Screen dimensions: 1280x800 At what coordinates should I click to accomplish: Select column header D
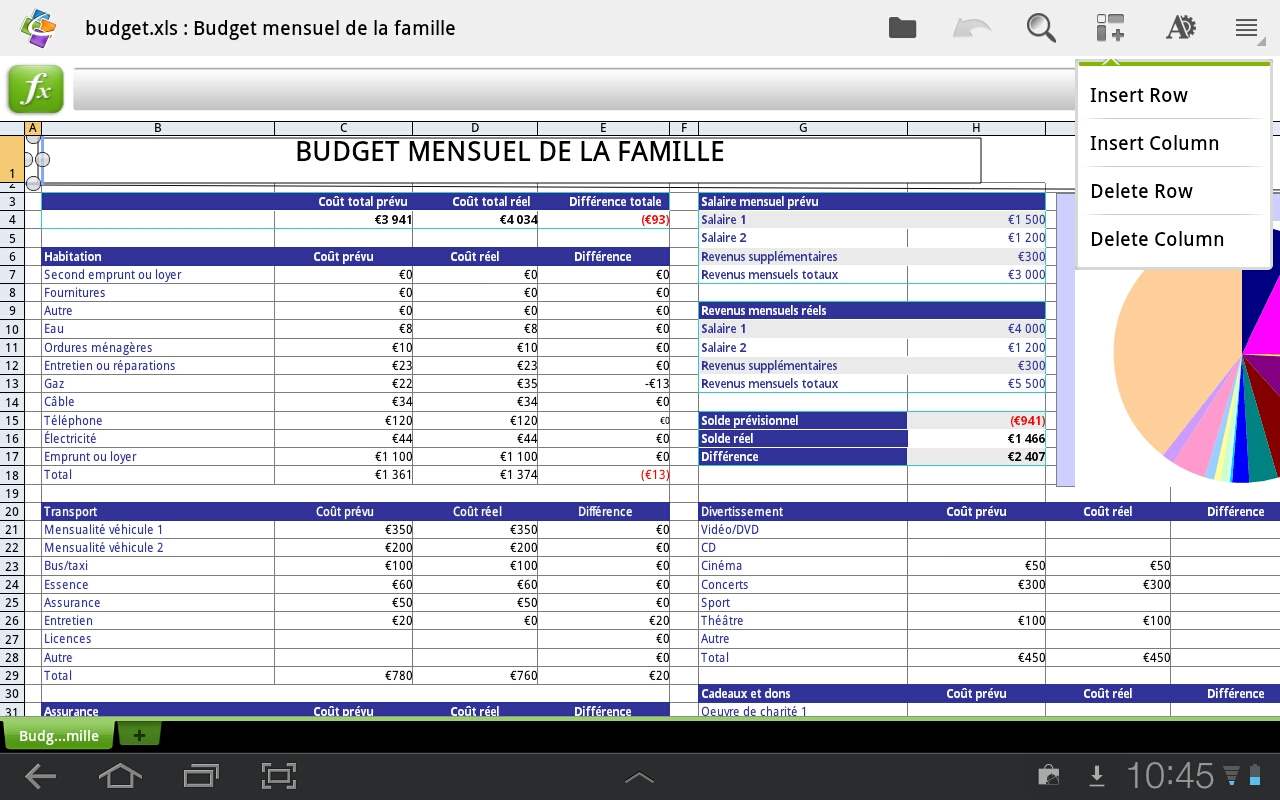coord(475,128)
